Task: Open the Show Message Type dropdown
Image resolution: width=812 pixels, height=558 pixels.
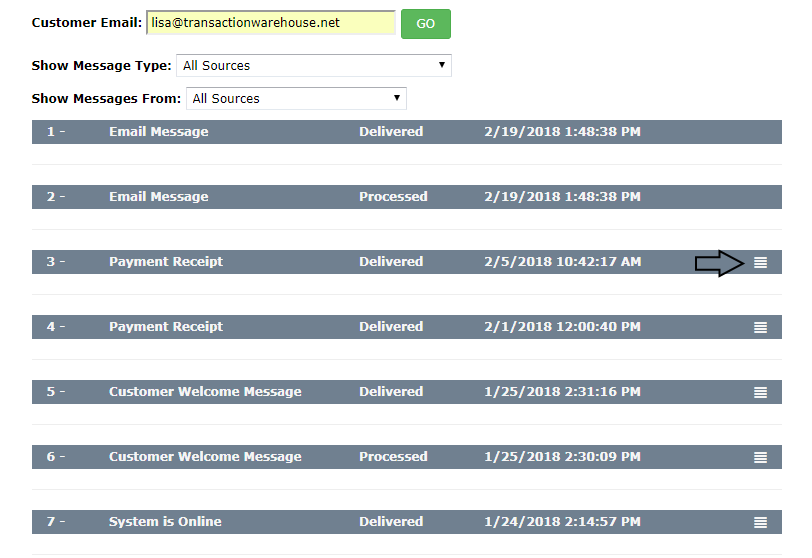Action: [x=314, y=66]
